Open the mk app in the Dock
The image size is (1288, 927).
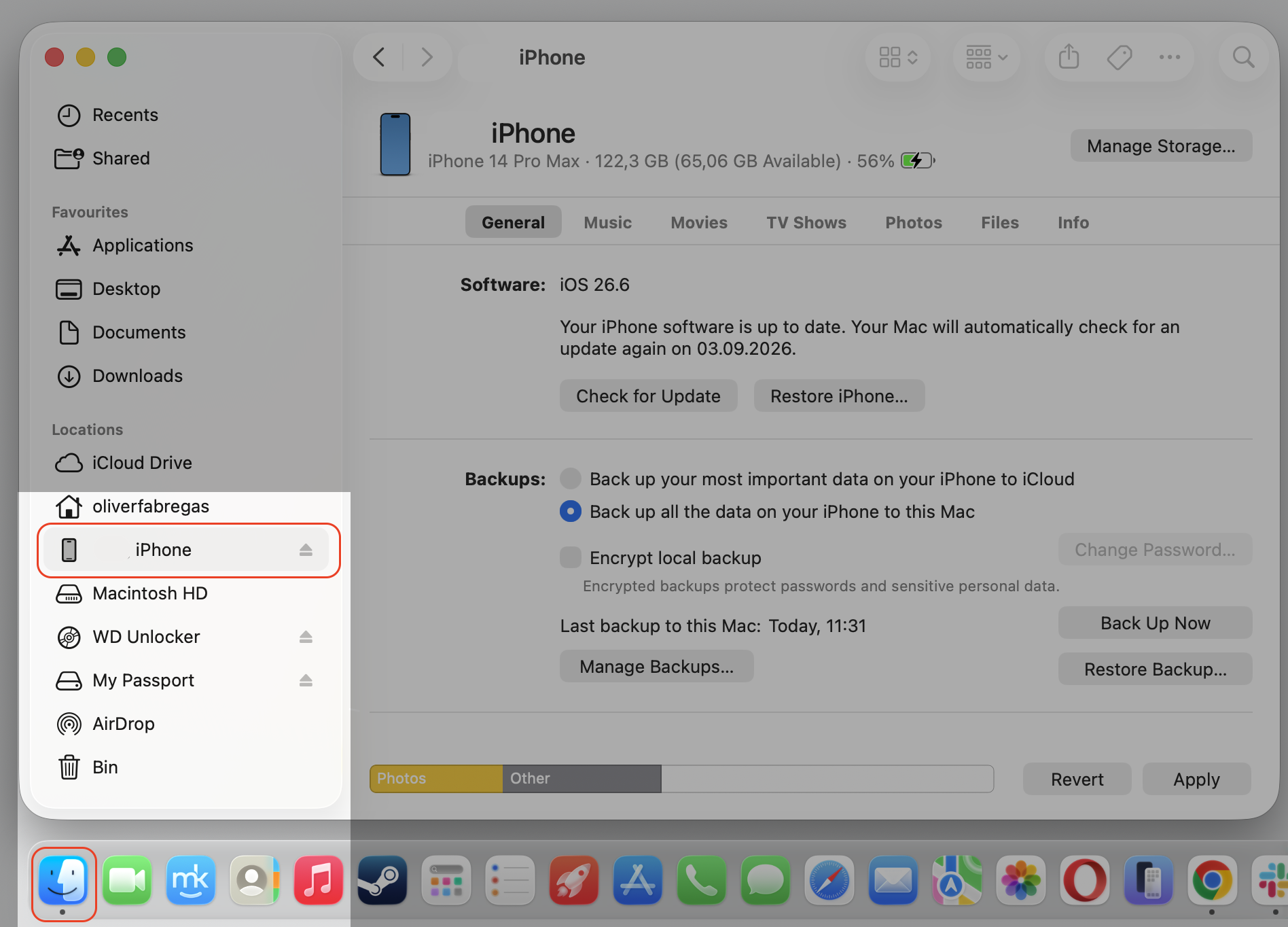(x=191, y=881)
